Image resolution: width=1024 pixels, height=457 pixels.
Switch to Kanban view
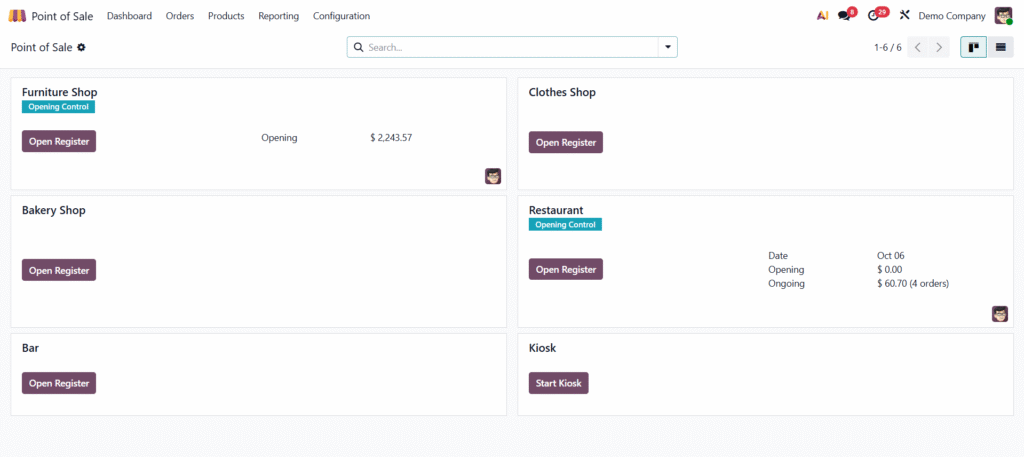(973, 47)
